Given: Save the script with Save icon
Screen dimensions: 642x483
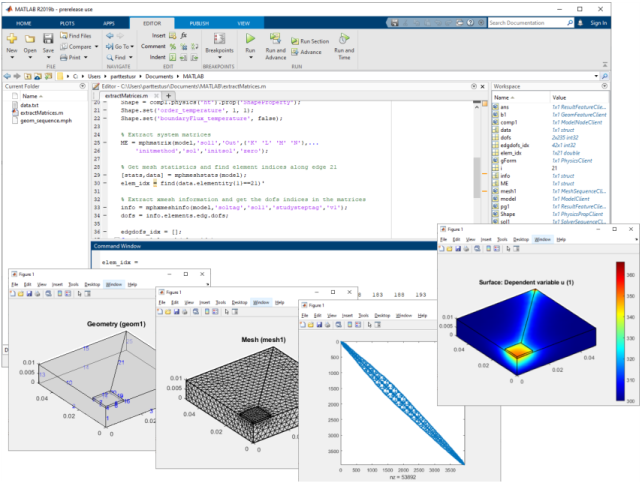Looking at the screenshot, I should point(48,39).
